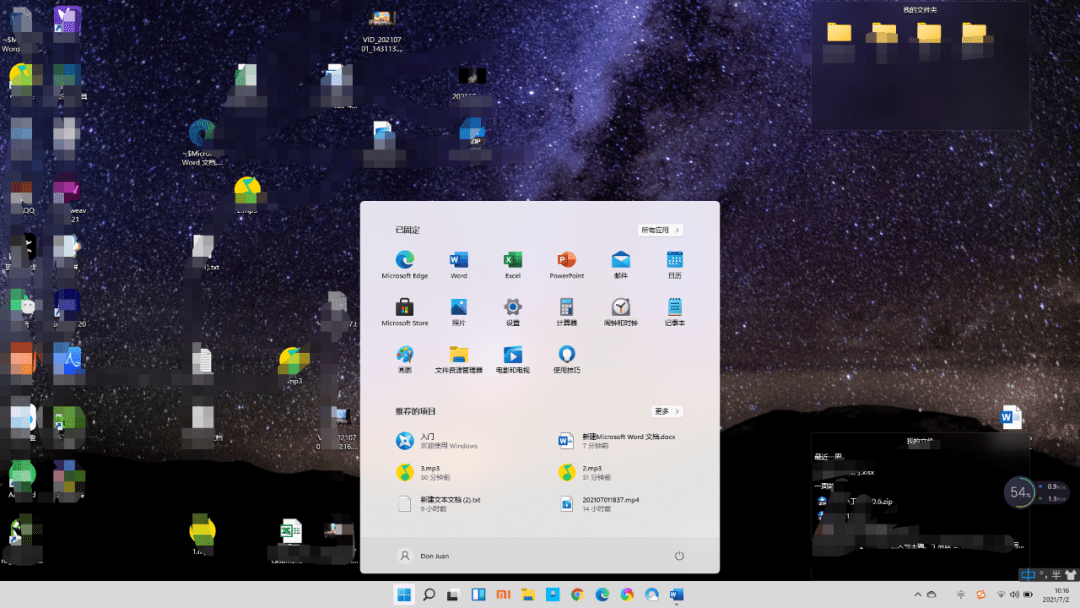This screenshot has width=1080, height=608.
Task: Open the 使用技巧 Tips app
Action: (x=566, y=359)
